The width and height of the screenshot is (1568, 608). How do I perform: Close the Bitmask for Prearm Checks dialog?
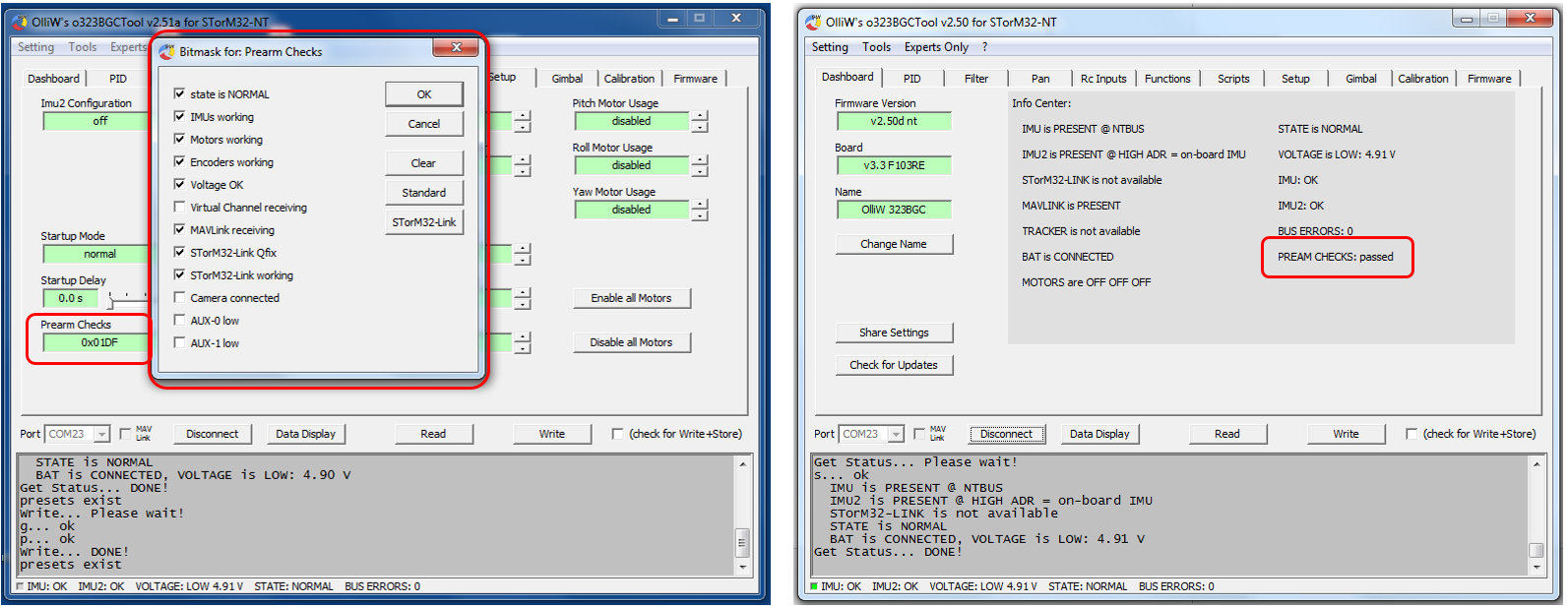[457, 47]
